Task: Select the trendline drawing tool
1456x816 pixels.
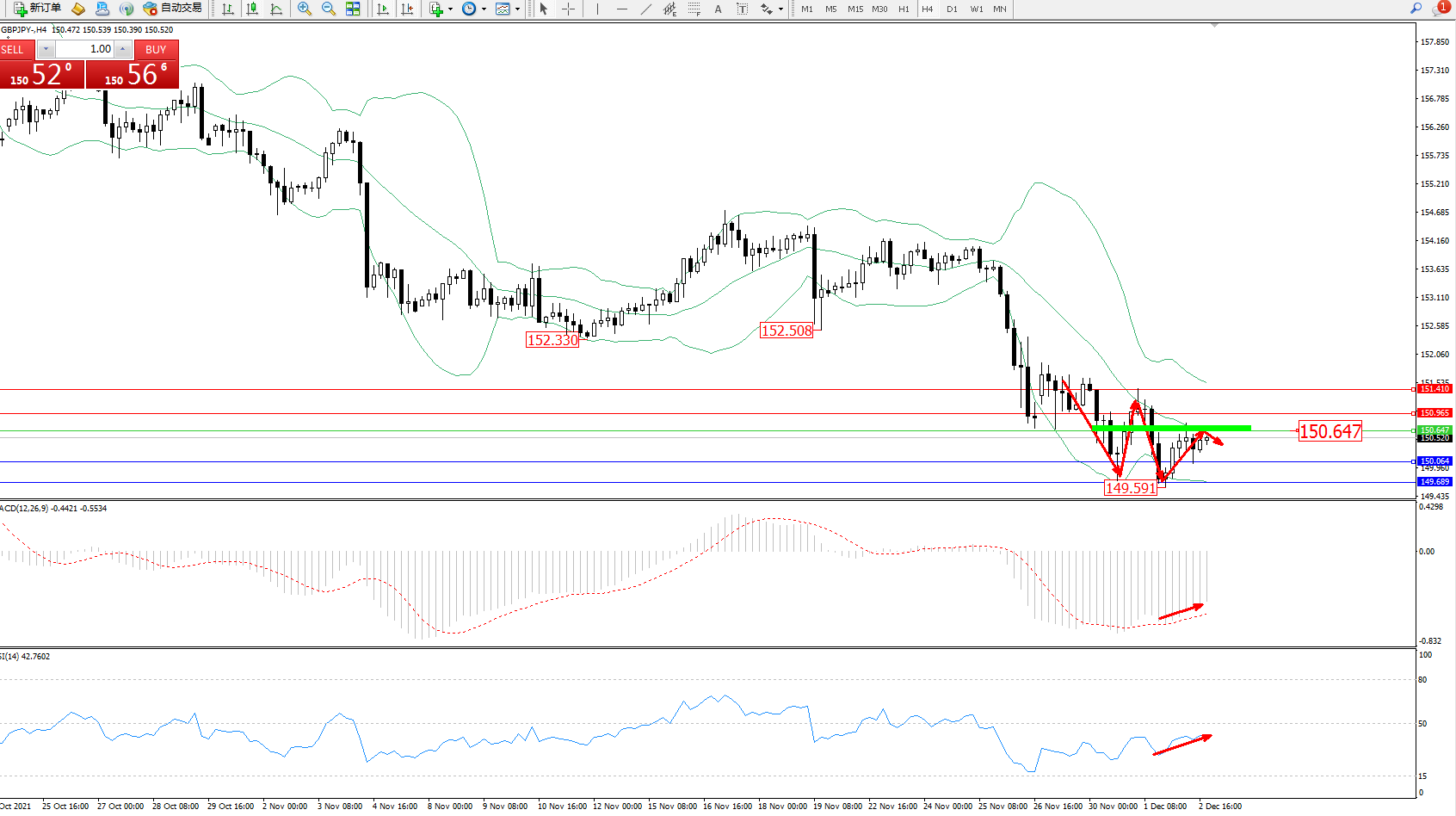Action: pos(646,9)
